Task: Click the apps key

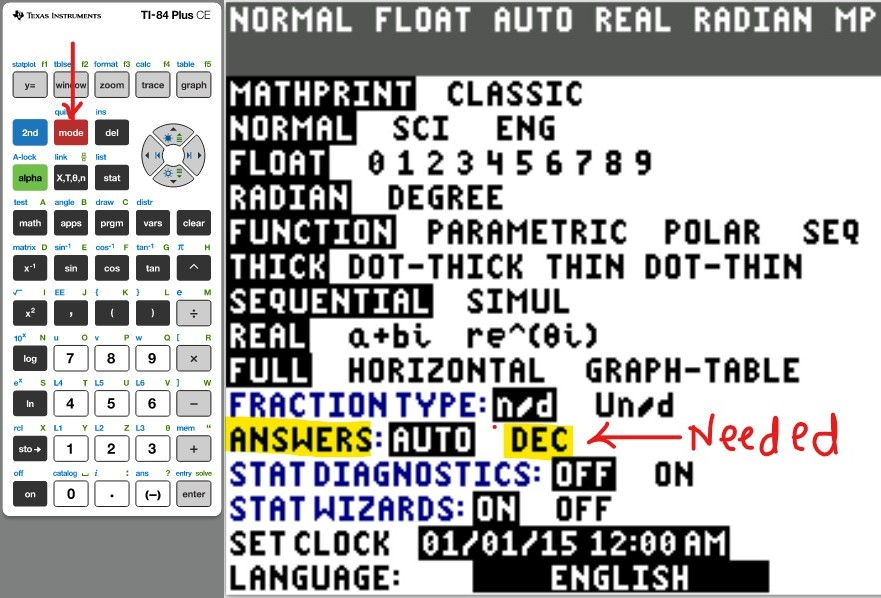Action: 71,223
